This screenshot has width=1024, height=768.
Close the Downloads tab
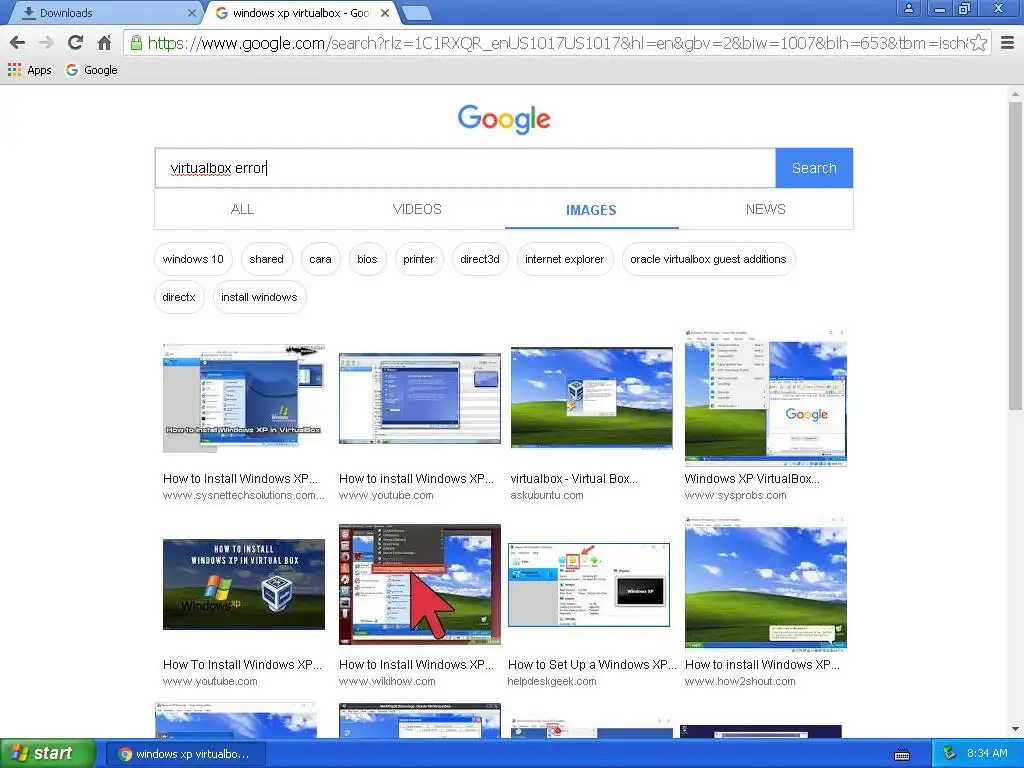tap(191, 13)
